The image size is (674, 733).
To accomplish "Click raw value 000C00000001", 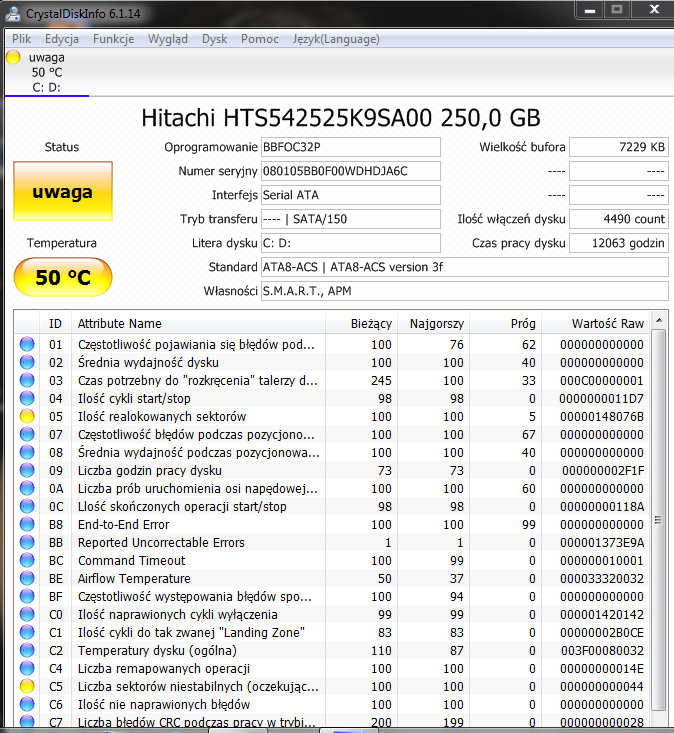I will (602, 380).
